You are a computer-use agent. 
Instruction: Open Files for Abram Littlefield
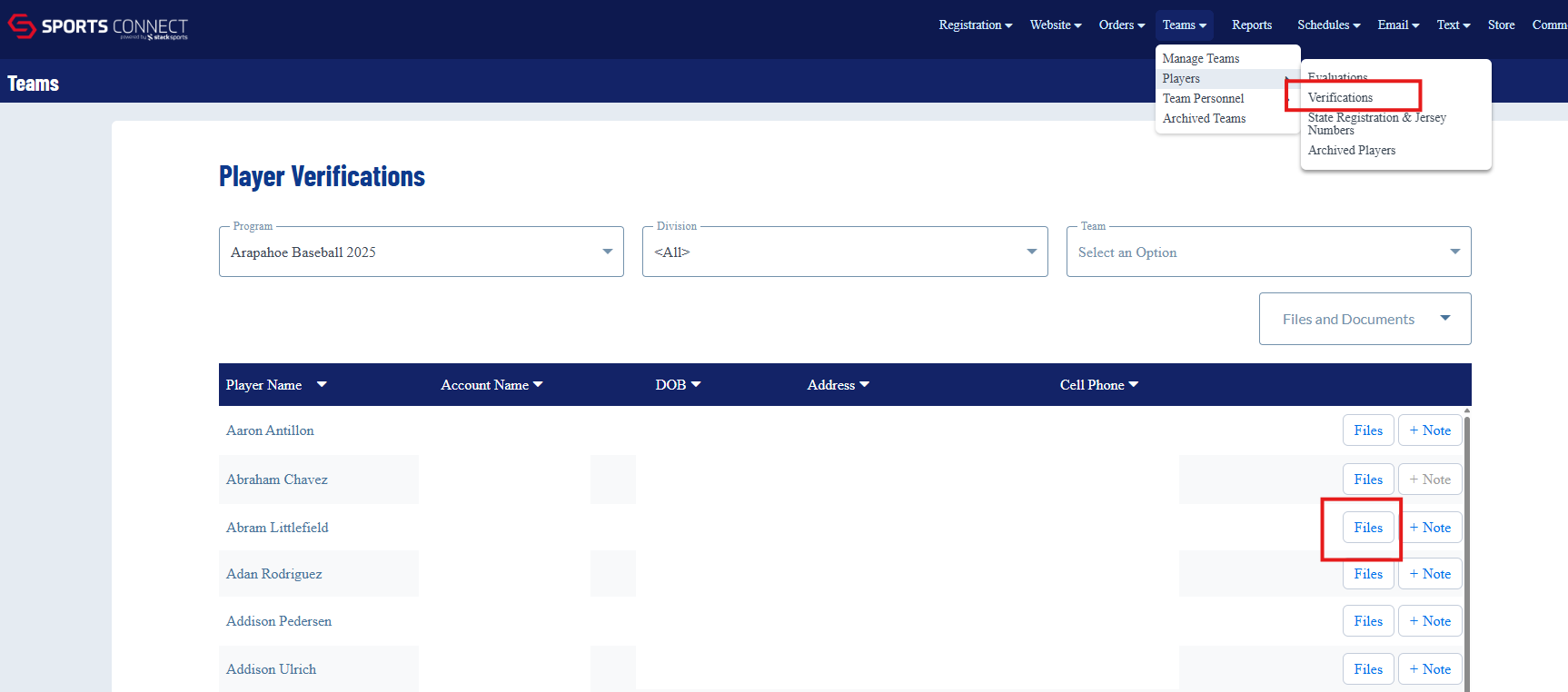[x=1368, y=528]
